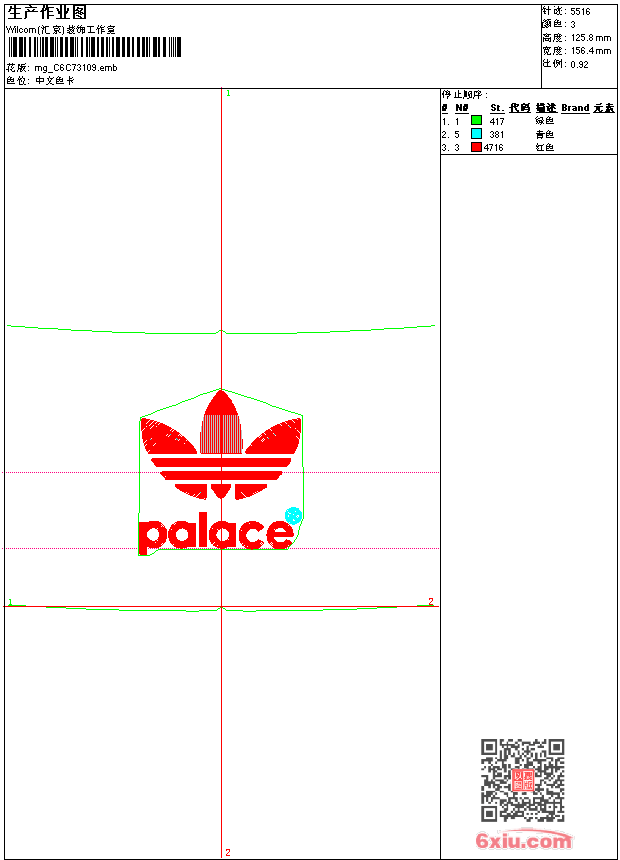Viewport: 620px width, 860px height.
Task: Click the 'St.' column header
Action: [497, 108]
